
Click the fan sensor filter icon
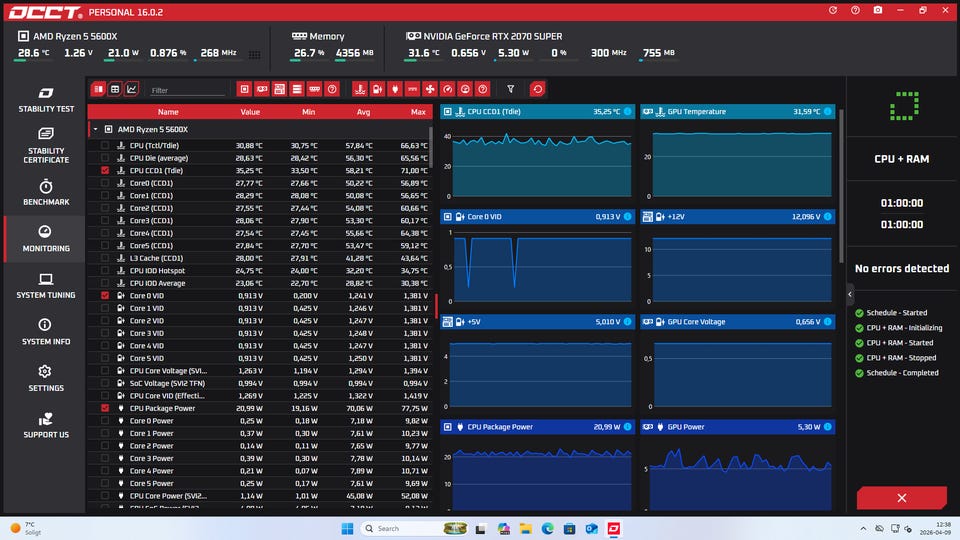click(429, 89)
